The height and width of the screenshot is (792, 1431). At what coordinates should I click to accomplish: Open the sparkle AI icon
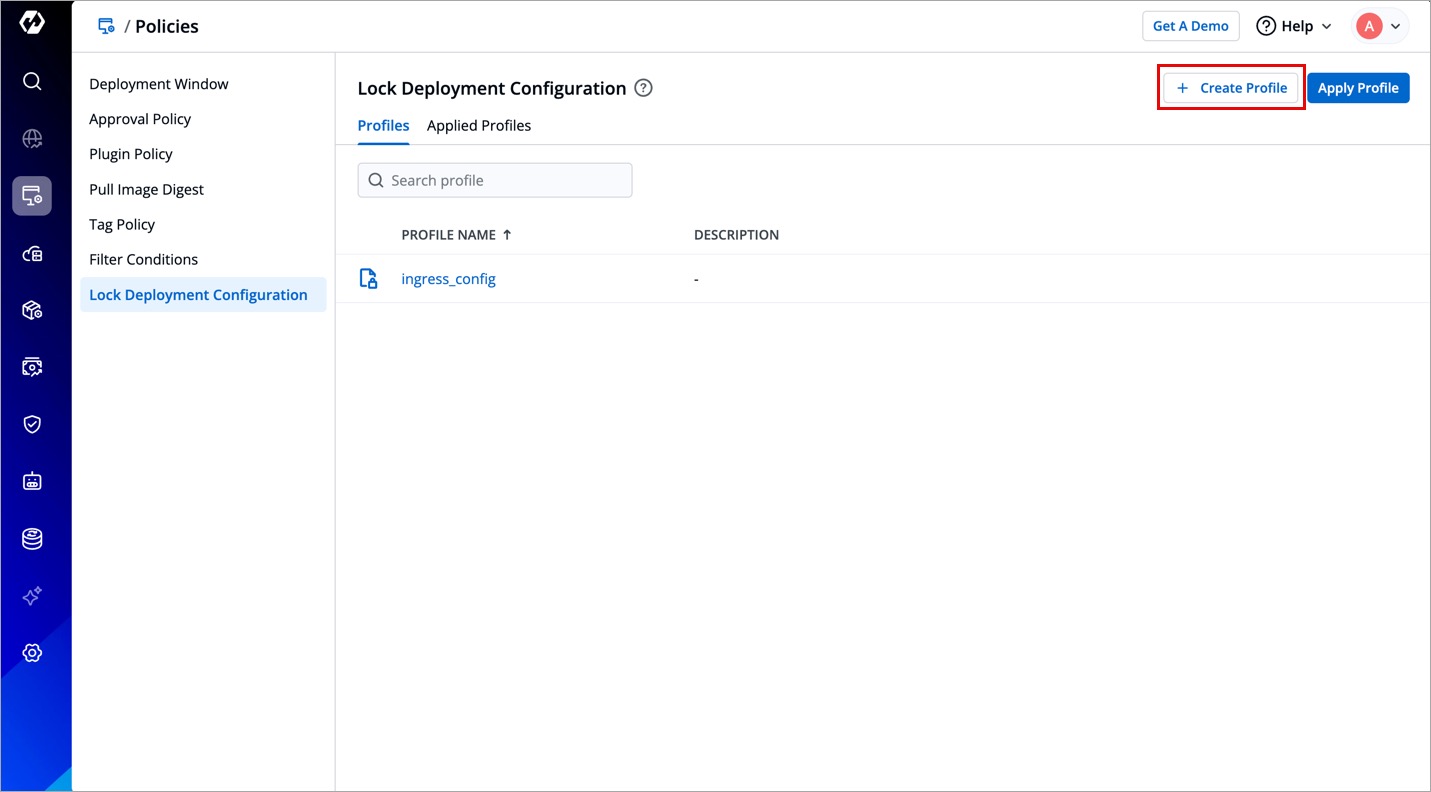point(32,596)
